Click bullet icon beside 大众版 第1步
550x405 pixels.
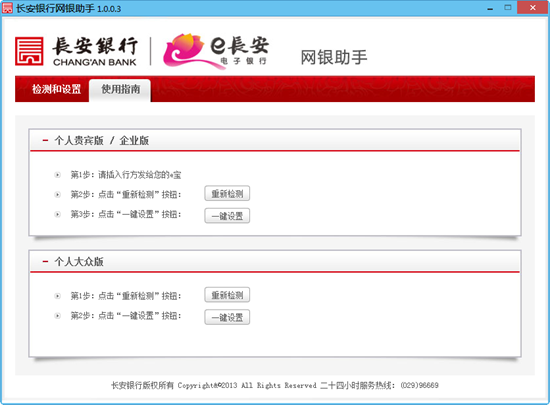(x=58, y=296)
